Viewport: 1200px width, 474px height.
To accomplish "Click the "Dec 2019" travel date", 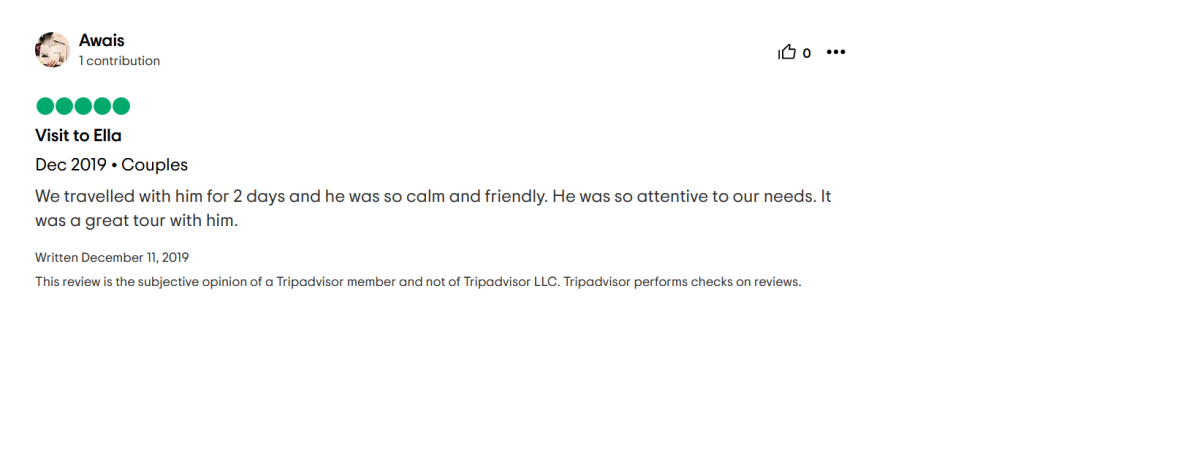I will click(71, 165).
